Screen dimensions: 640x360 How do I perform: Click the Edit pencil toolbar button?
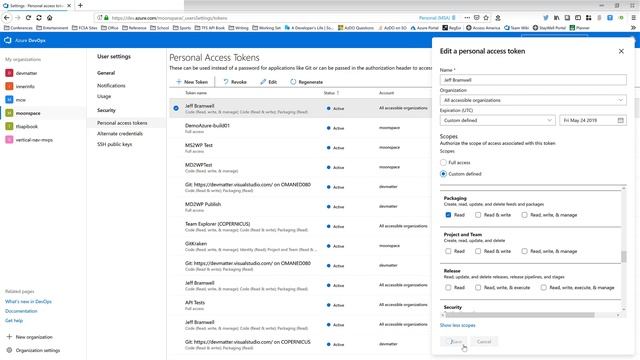[269, 82]
